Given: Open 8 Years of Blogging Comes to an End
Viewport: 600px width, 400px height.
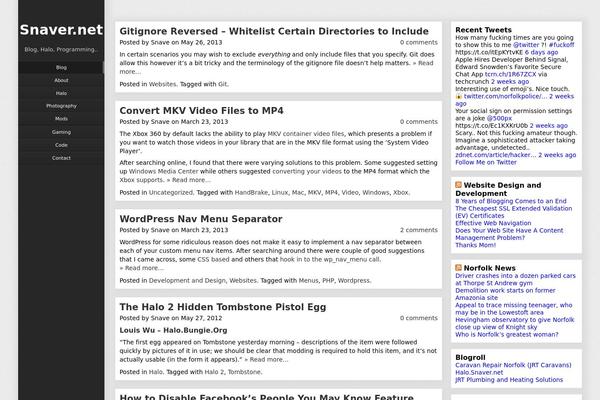Looking at the screenshot, I should tap(511, 201).
